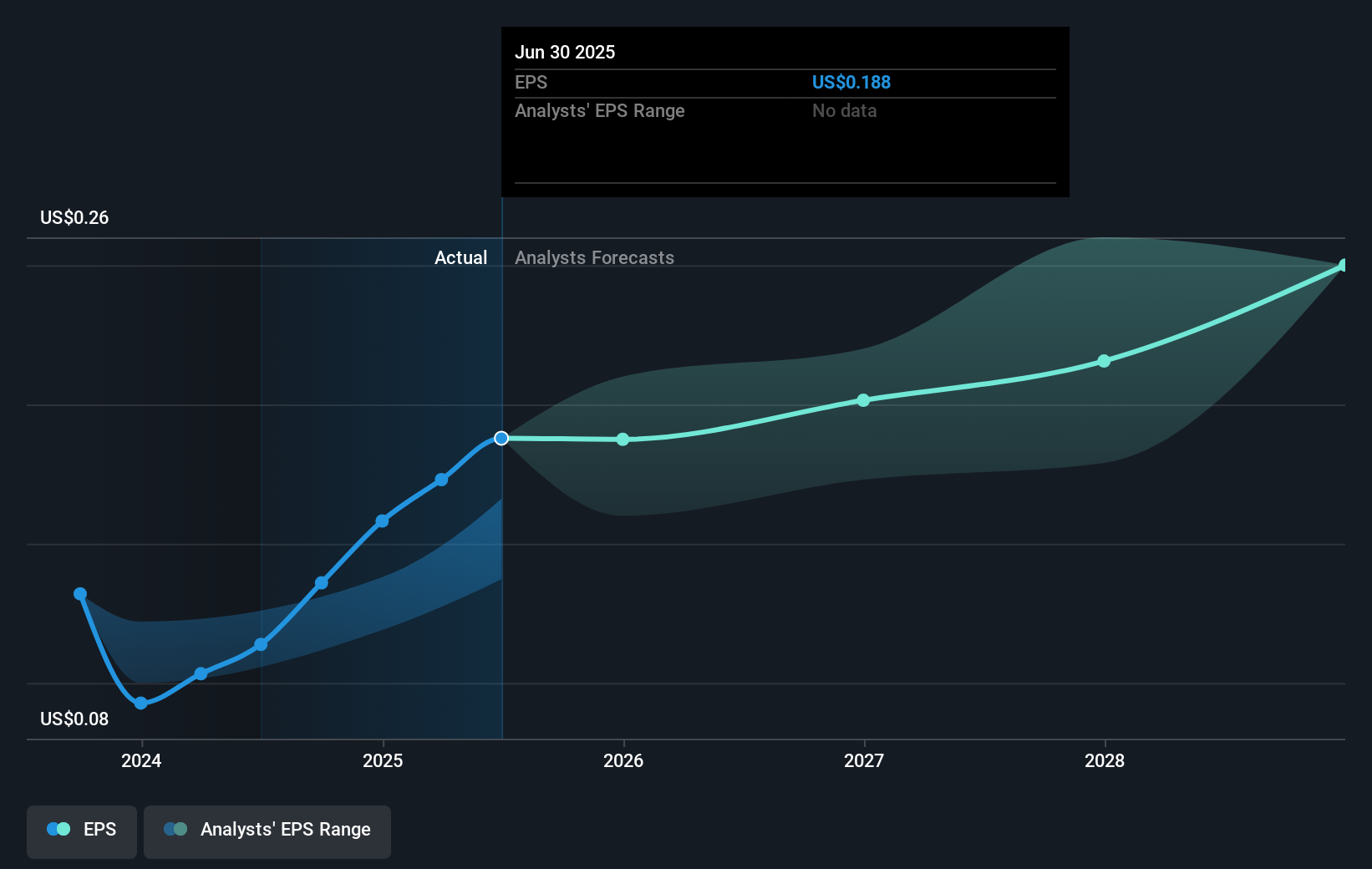Click the first EPS point in late 2023
The width and height of the screenshot is (1372, 869).
[80, 594]
